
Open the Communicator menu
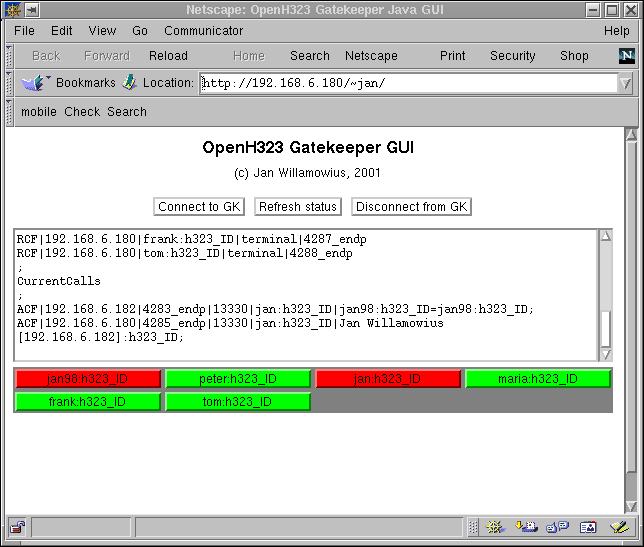point(204,31)
